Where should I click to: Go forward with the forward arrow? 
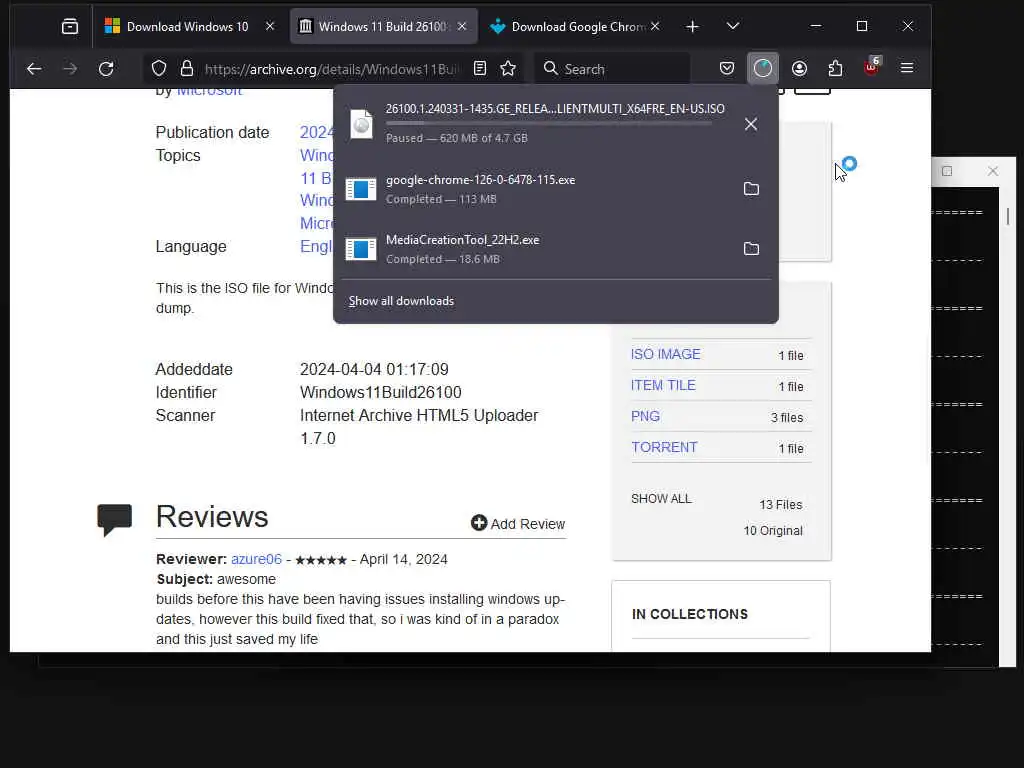tap(70, 69)
